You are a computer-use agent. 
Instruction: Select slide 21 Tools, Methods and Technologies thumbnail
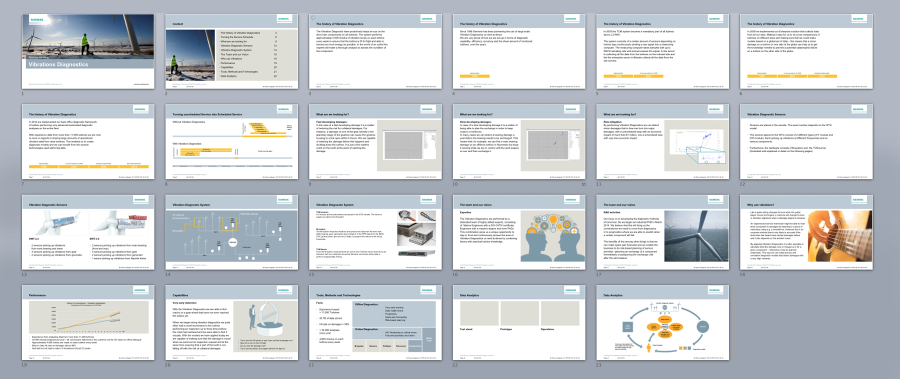coord(375,323)
